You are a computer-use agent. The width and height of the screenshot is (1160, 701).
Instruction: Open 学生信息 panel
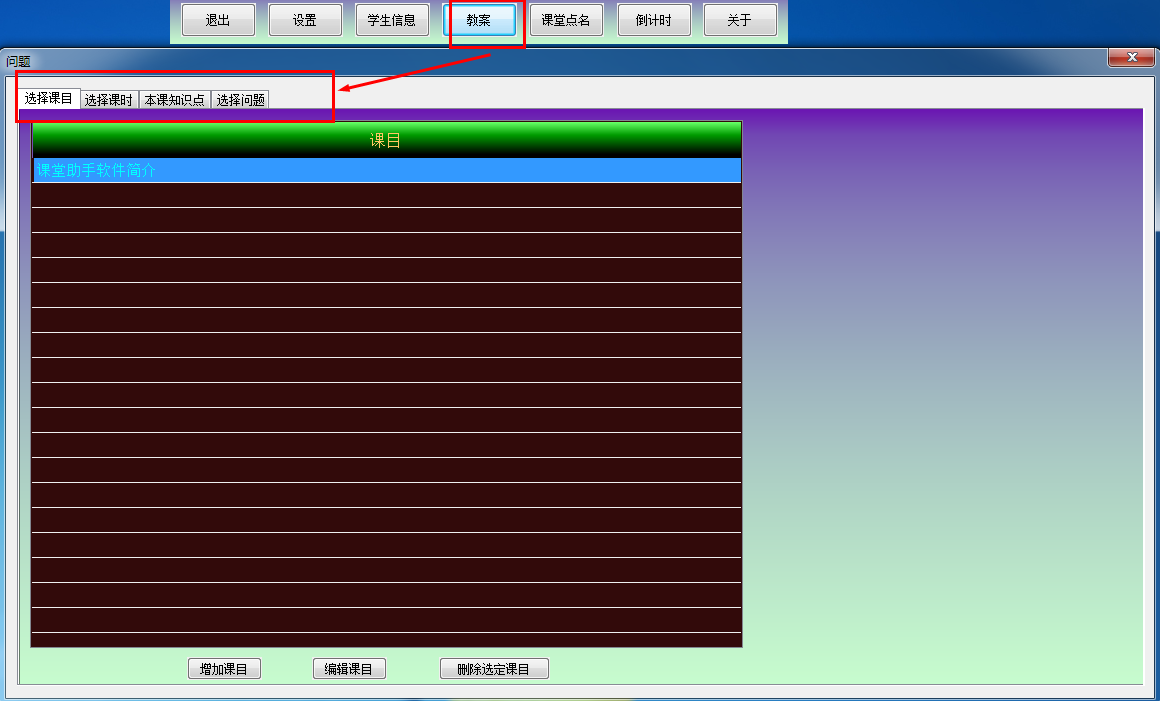(392, 20)
